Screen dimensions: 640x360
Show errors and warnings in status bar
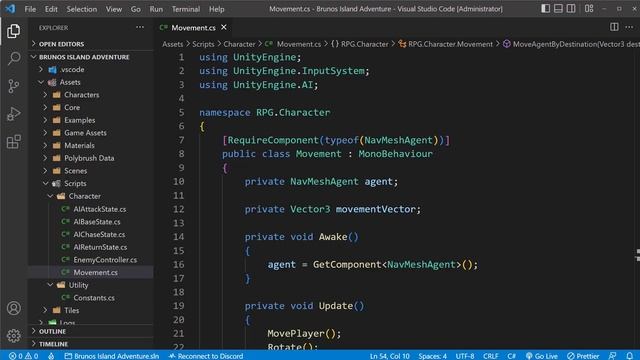pyautogui.click(x=23, y=356)
